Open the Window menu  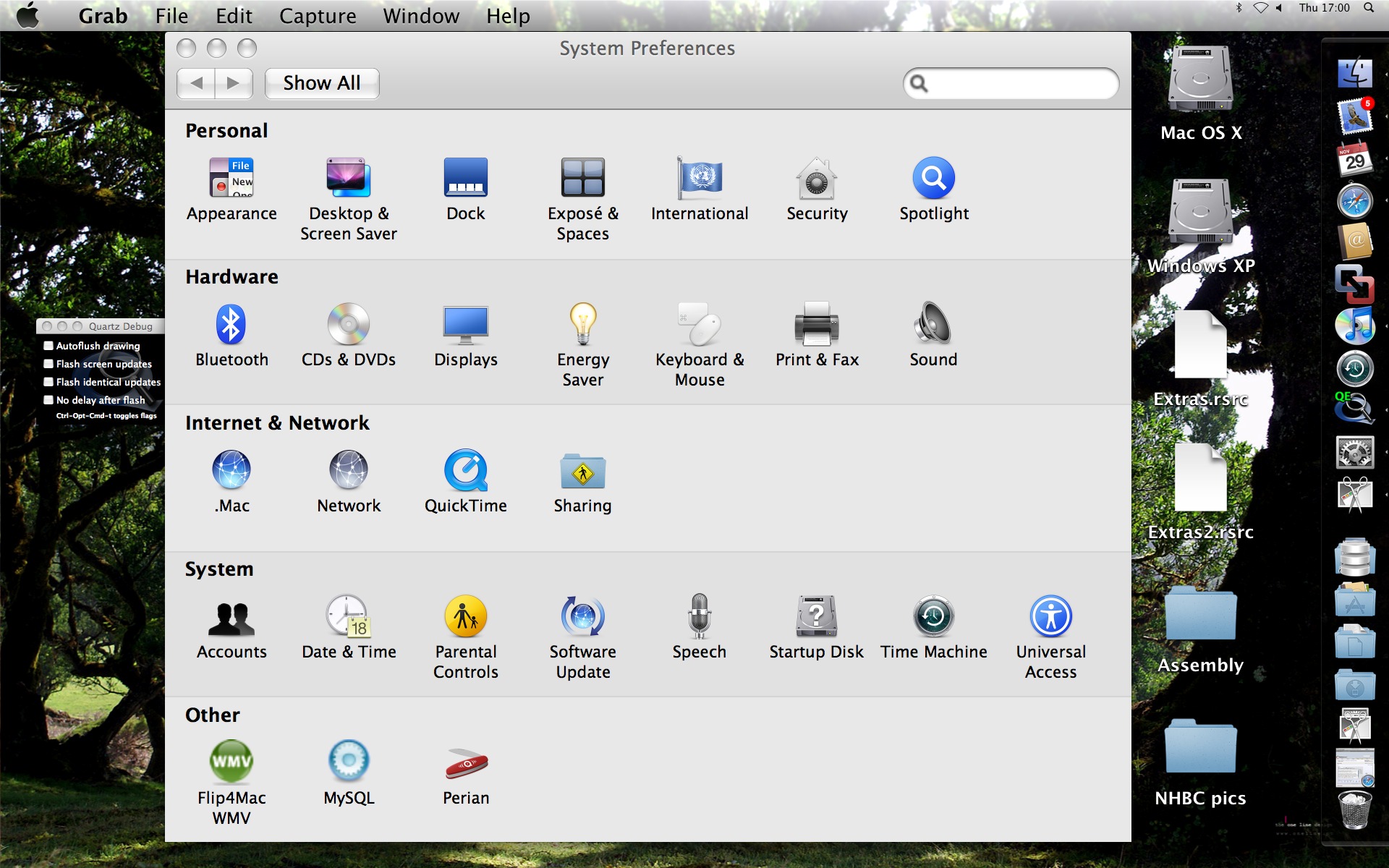coord(421,16)
